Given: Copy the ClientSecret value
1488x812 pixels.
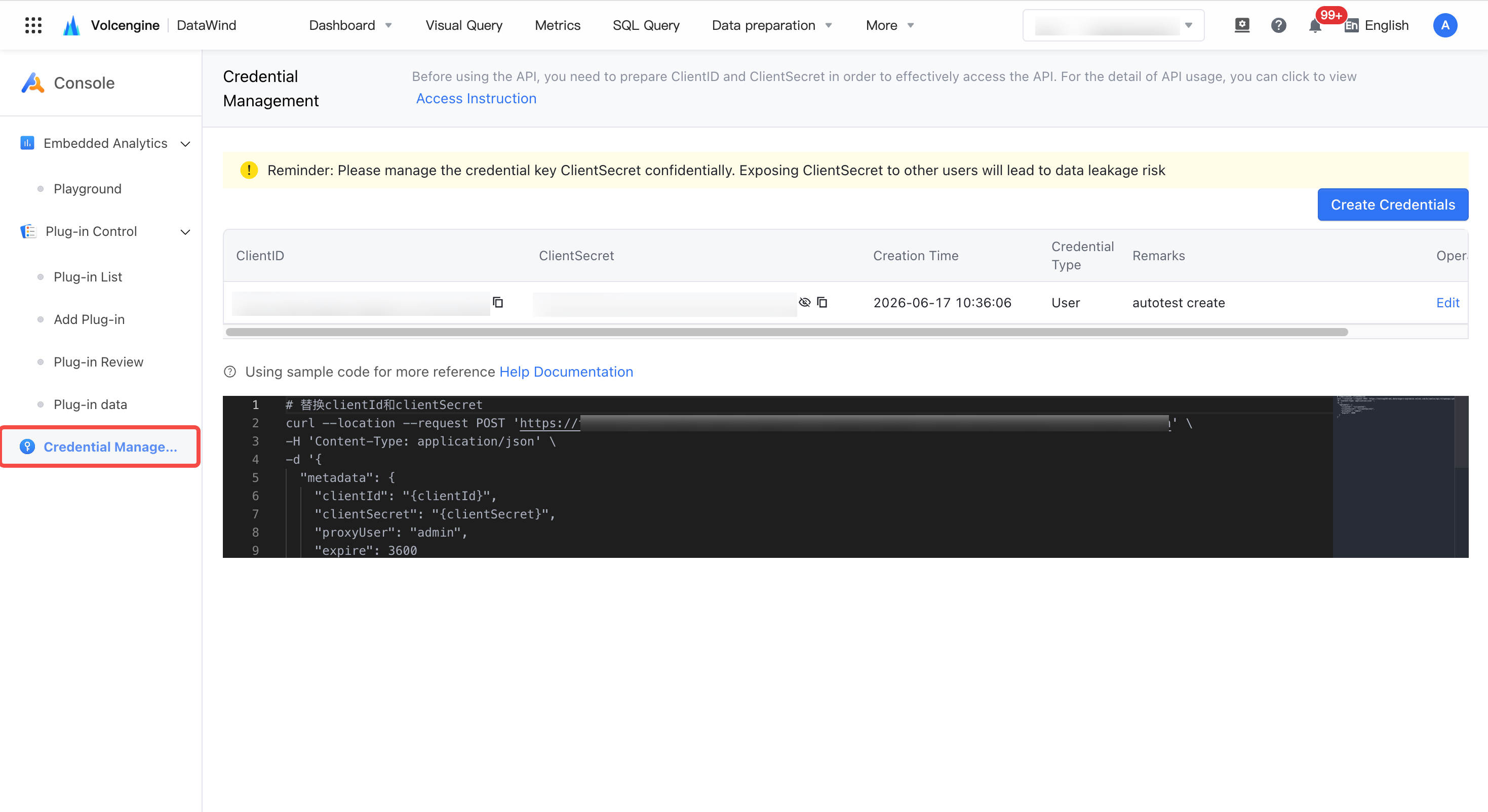Looking at the screenshot, I should coord(822,302).
